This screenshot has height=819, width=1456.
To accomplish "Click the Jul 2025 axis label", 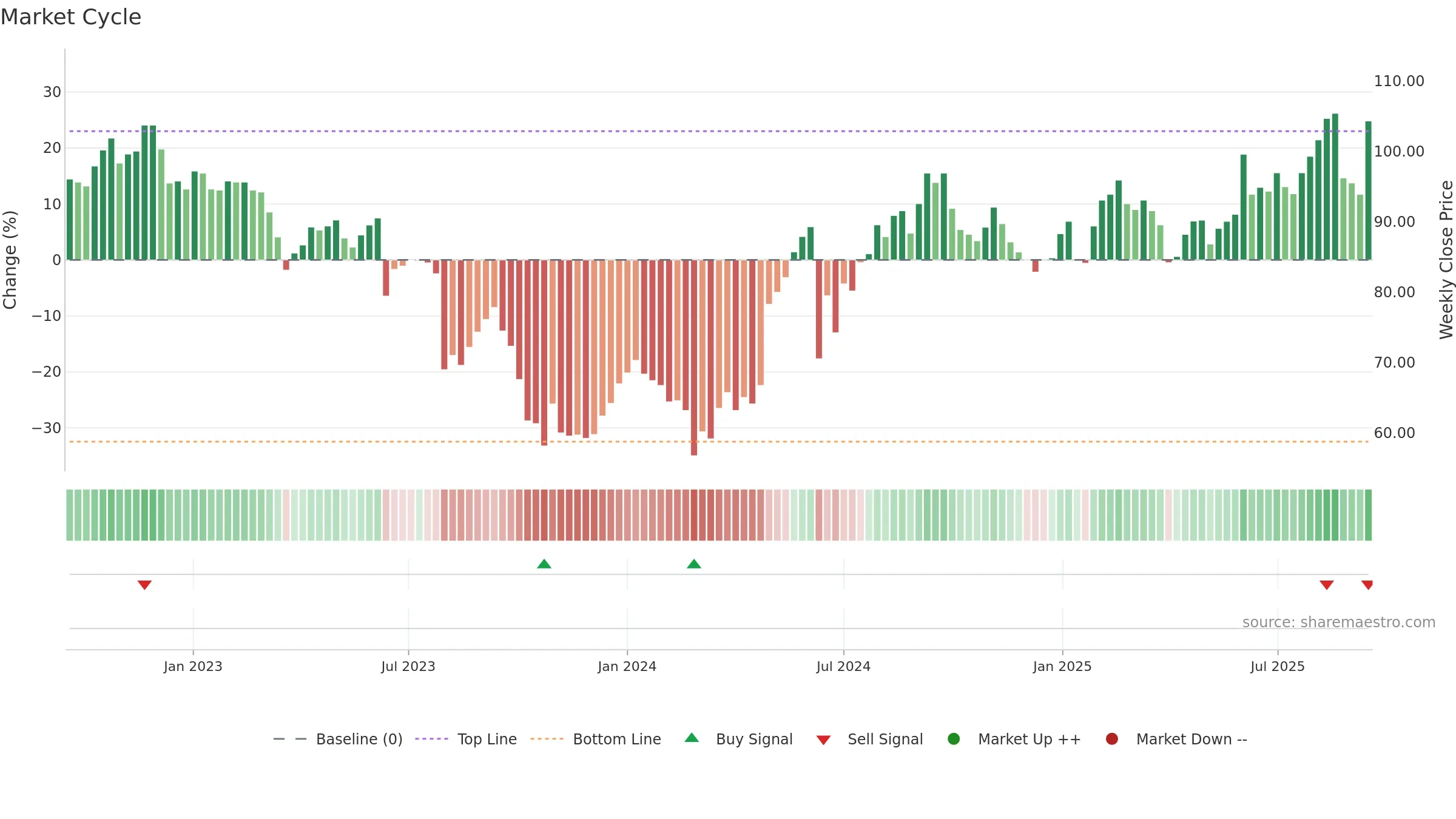I will [x=1278, y=667].
